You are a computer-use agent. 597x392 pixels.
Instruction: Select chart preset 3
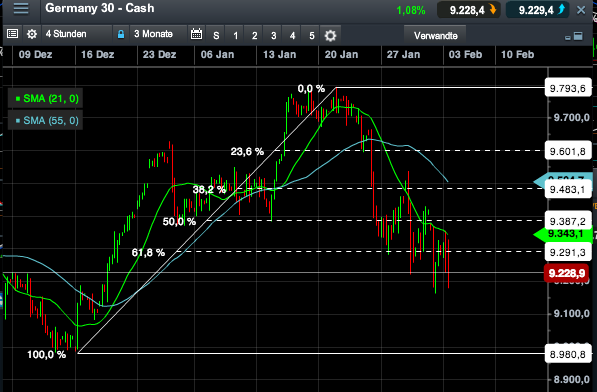tap(273, 35)
